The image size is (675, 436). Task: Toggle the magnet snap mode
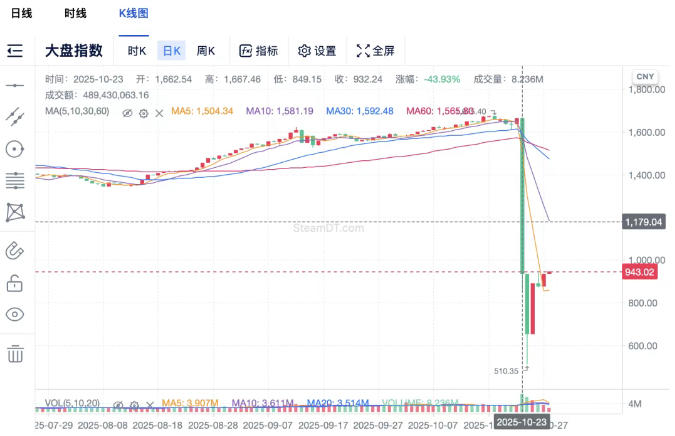tap(15, 250)
